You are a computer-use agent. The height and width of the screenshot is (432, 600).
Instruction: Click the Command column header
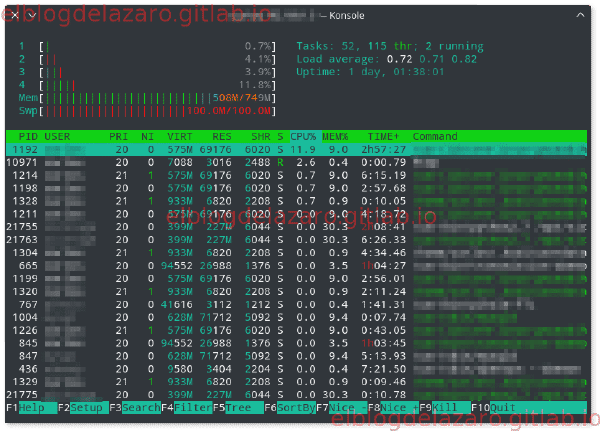coord(435,137)
